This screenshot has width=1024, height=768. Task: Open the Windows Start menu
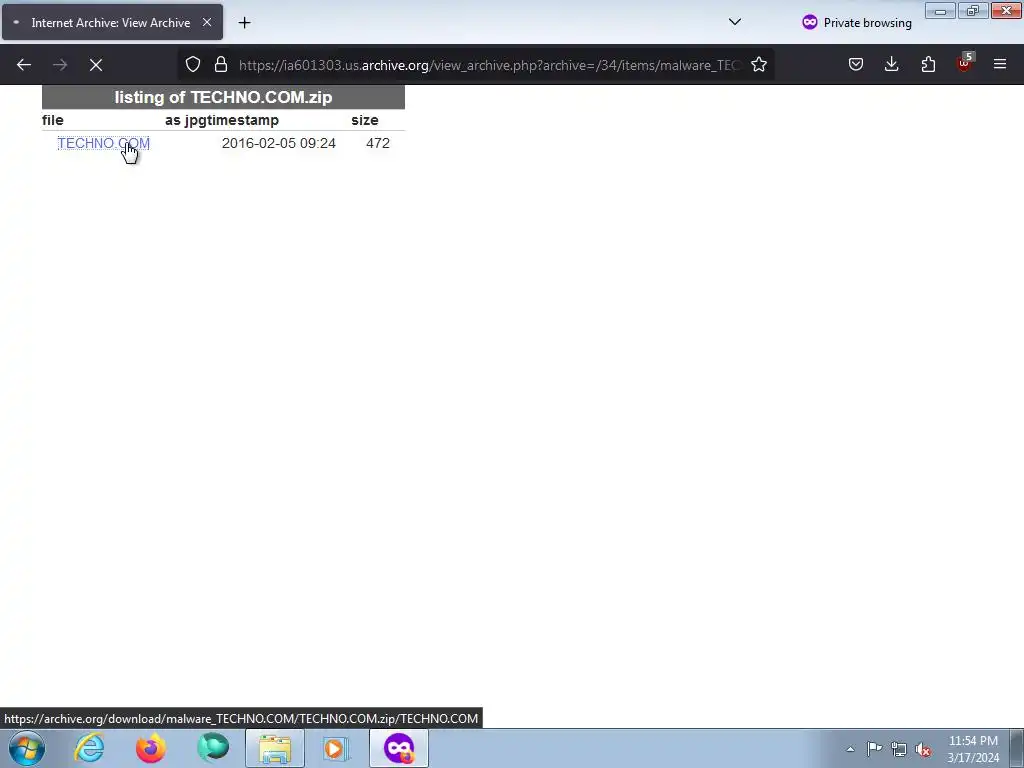pyautogui.click(x=27, y=748)
